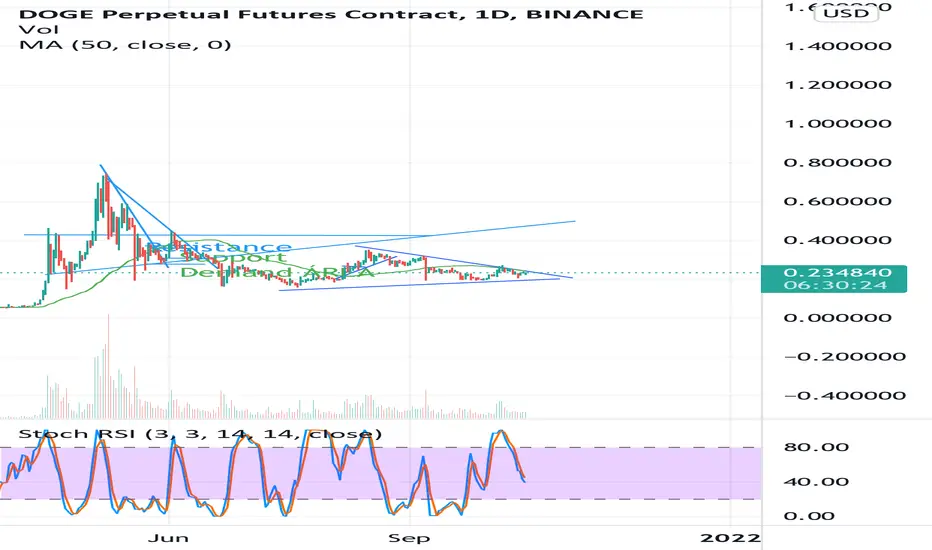Click the 40.00 Stoch RSI axis value
This screenshot has width=932, height=550.
[816, 482]
